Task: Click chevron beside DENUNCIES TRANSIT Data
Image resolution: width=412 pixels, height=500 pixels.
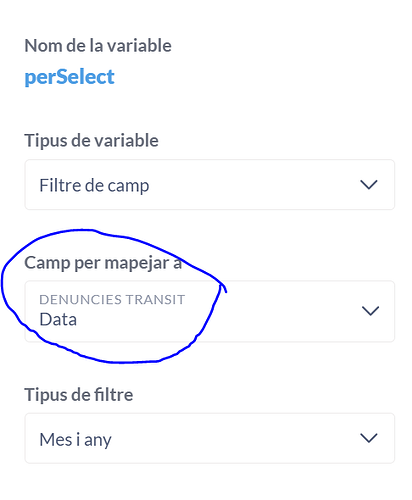Action: (370, 311)
